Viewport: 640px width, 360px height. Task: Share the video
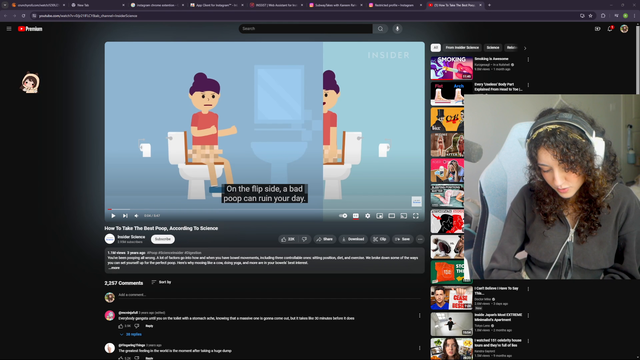coord(325,239)
